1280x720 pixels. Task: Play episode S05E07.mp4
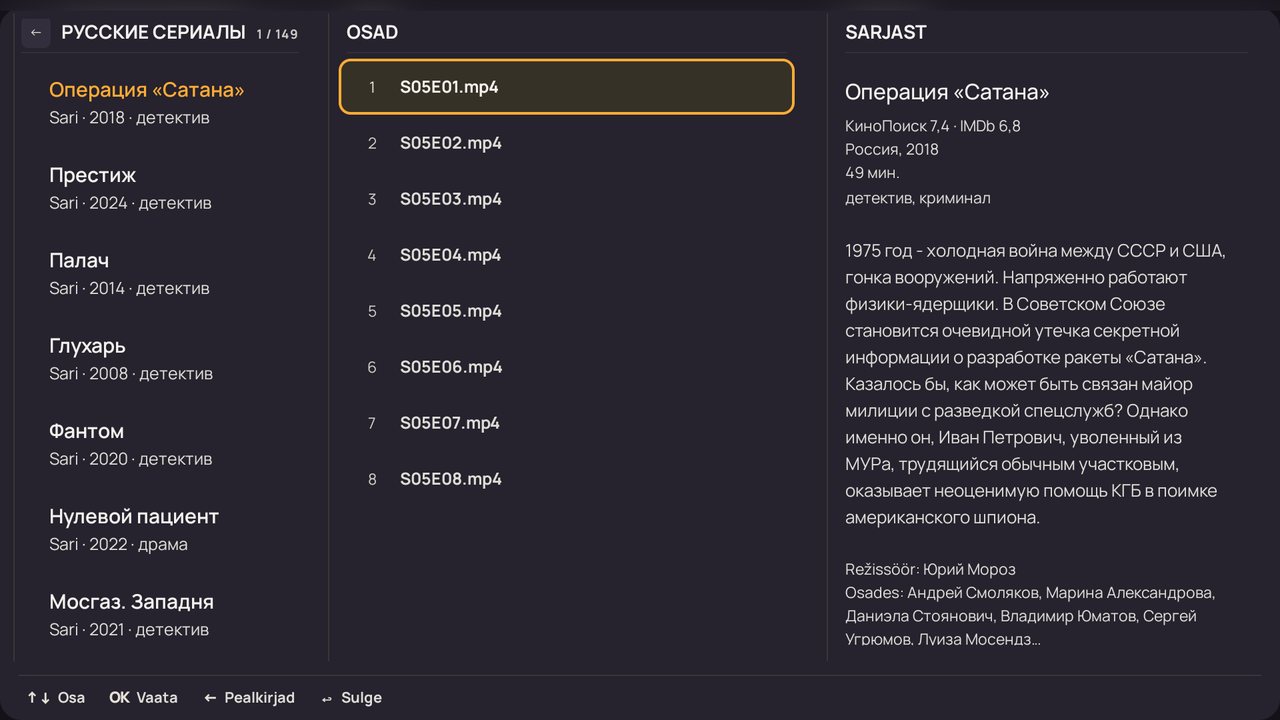[566, 423]
